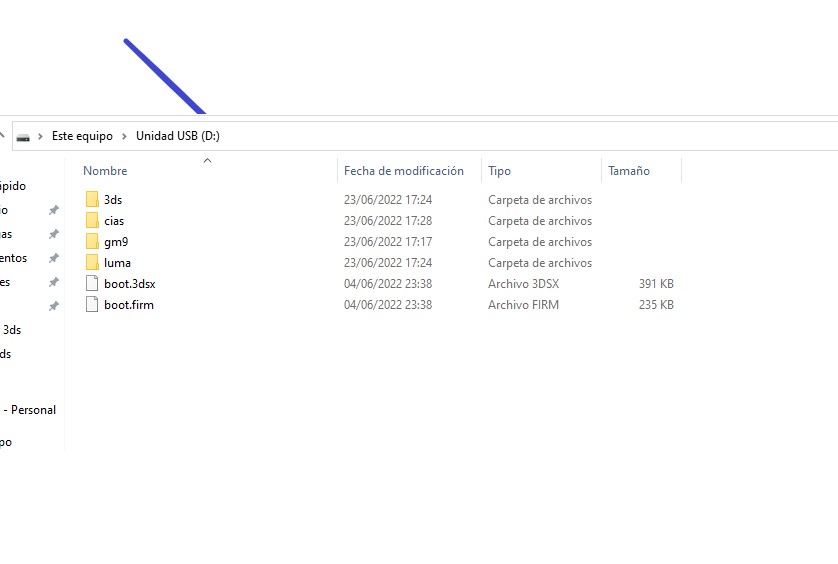Select boot.3dsx file name
This screenshot has height=564, width=838.
(129, 284)
